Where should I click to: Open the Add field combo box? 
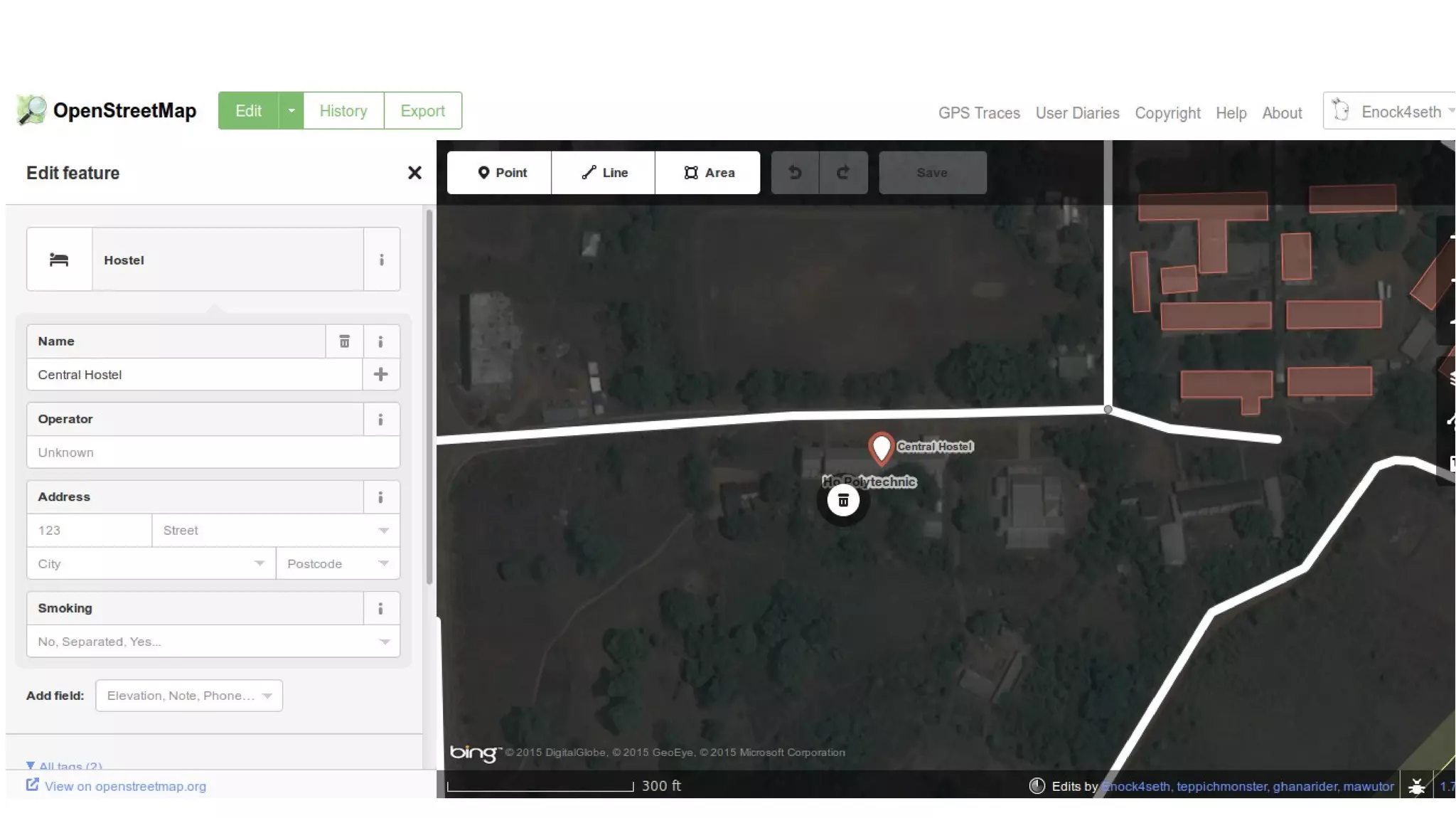[x=188, y=696]
